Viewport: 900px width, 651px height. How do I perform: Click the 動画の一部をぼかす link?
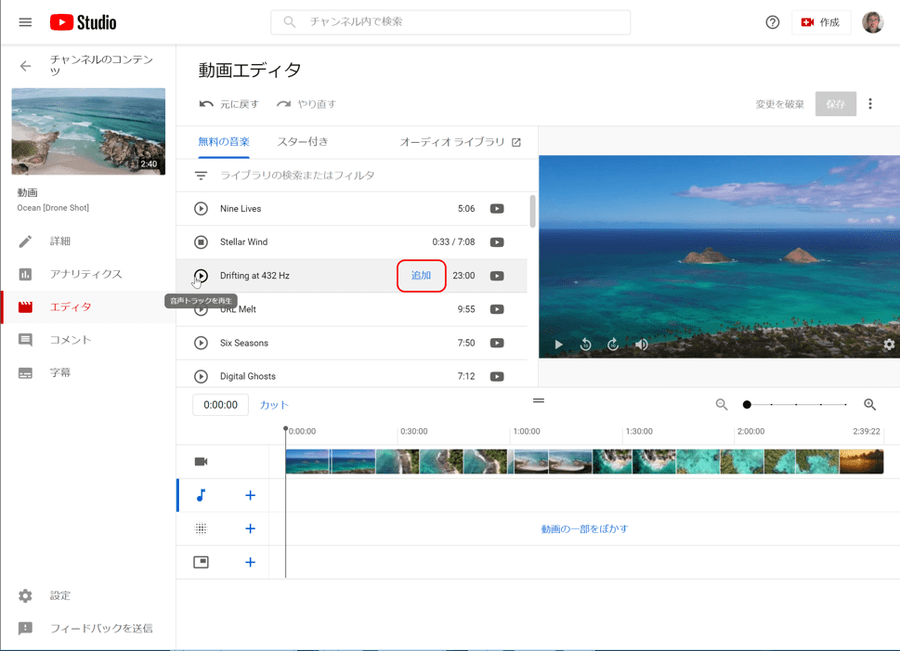point(584,529)
